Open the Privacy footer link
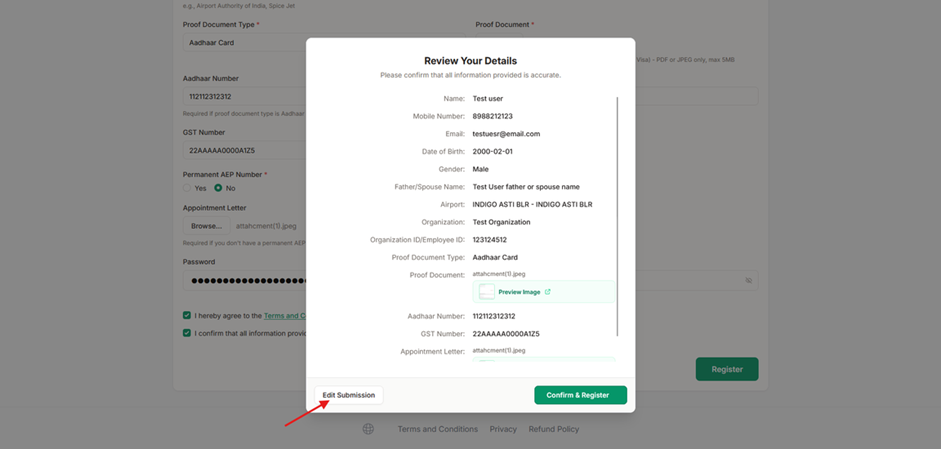This screenshot has width=941, height=449. point(503,429)
